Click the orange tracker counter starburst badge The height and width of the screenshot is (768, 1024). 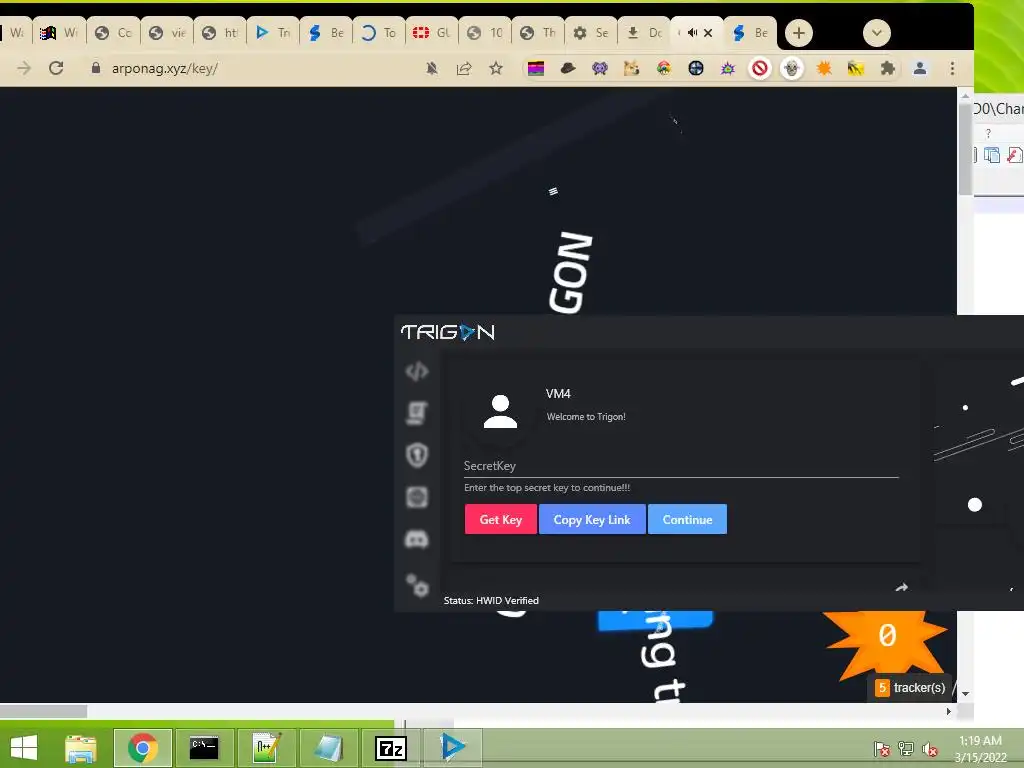(886, 643)
